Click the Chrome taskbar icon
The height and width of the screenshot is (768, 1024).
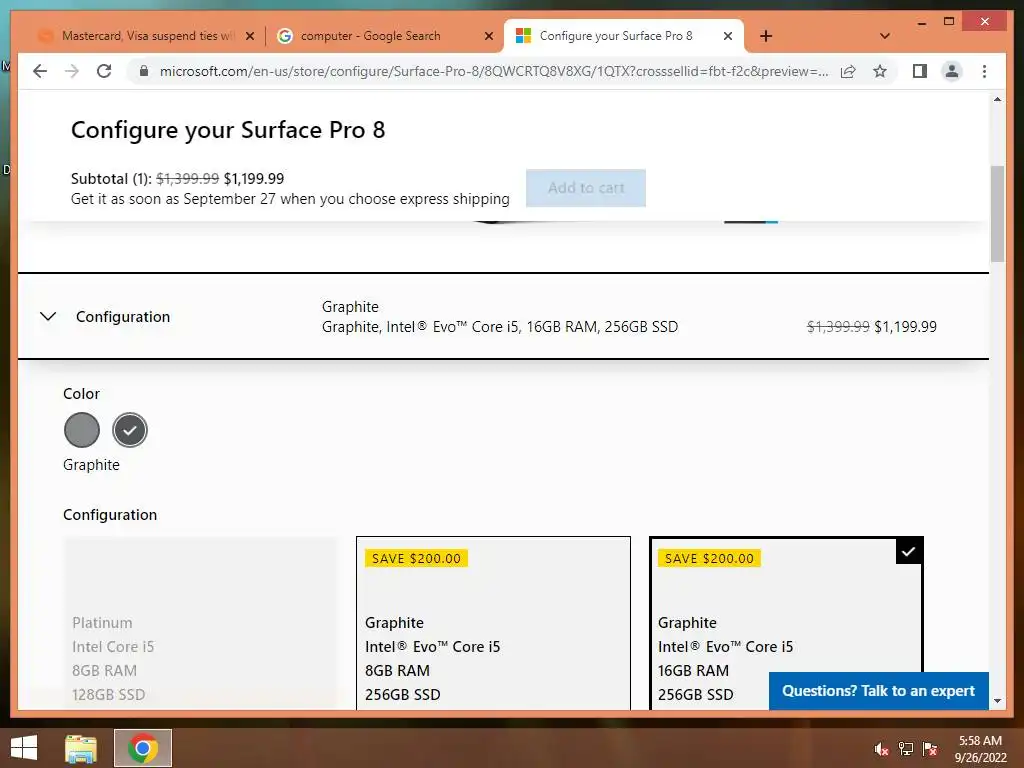click(143, 748)
